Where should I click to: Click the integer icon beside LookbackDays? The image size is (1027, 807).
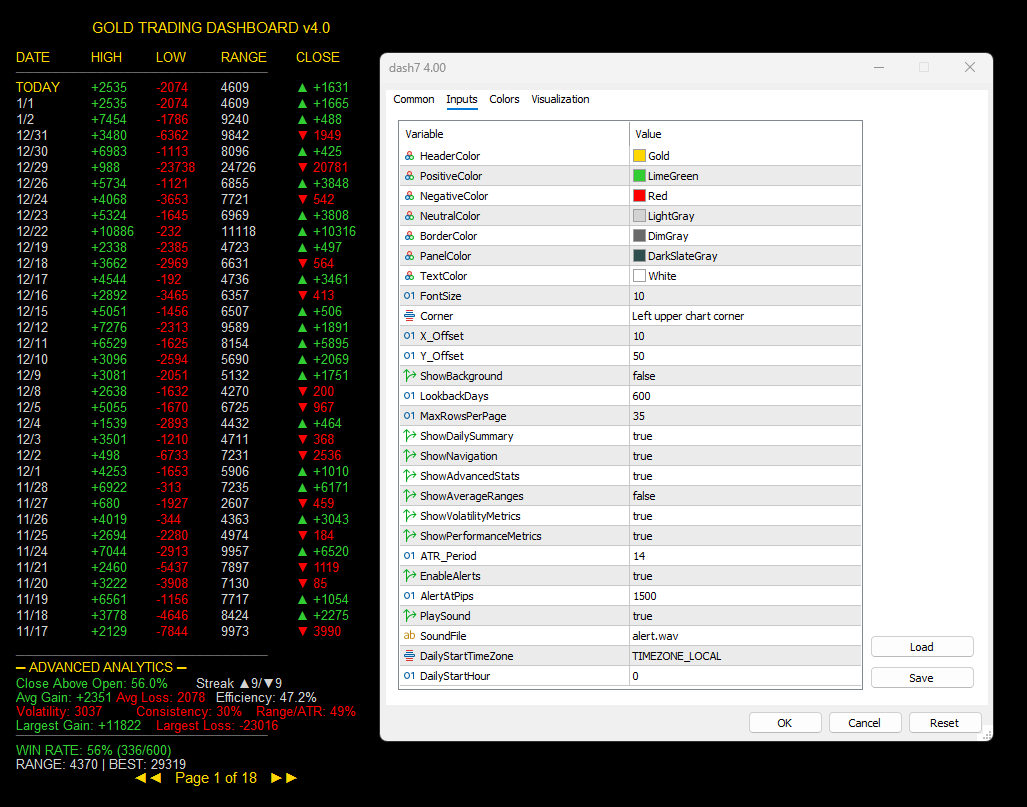click(409, 396)
